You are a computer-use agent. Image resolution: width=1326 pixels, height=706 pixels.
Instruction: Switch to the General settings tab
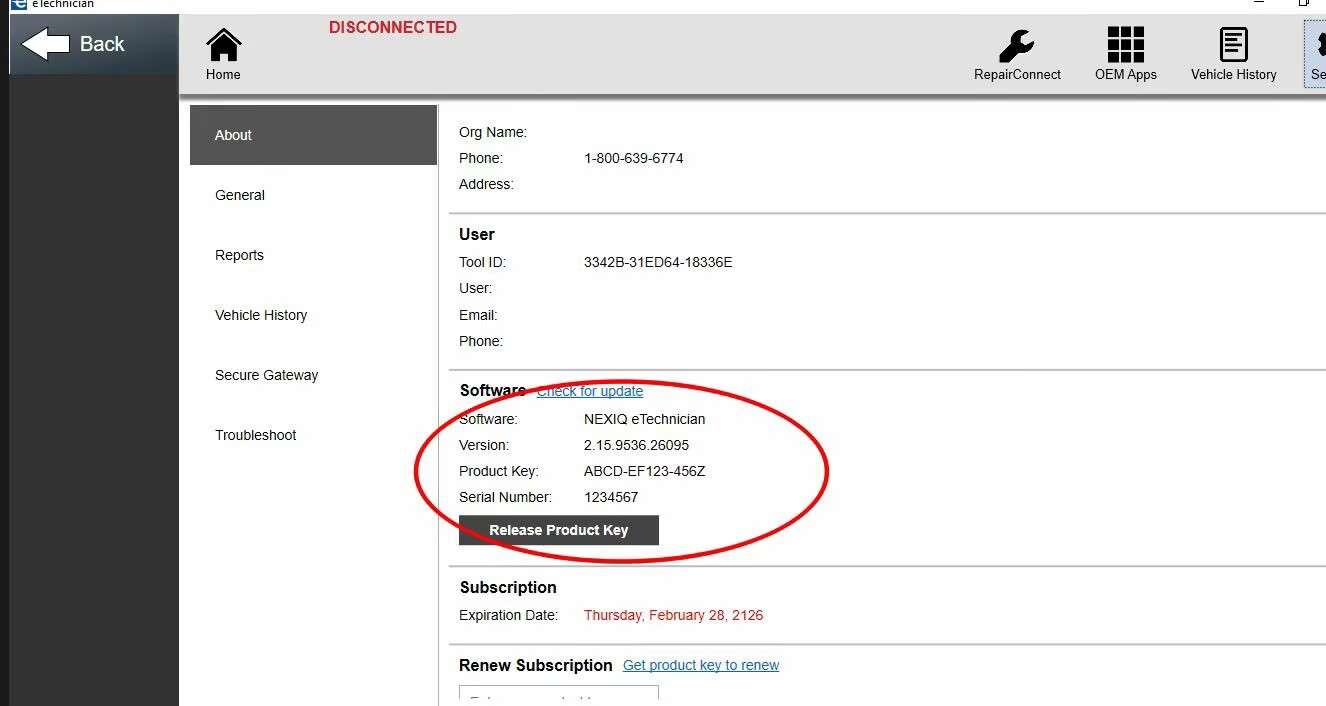pos(313,195)
